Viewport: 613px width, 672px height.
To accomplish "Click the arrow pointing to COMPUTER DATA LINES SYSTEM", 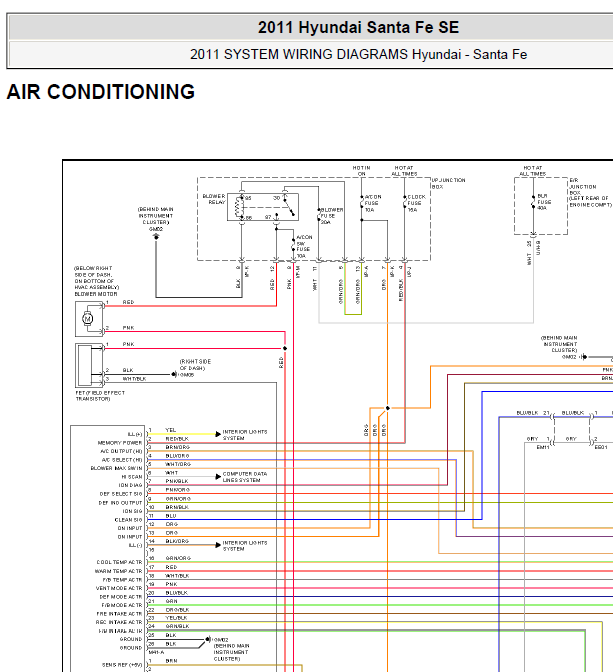I will 218,476.
